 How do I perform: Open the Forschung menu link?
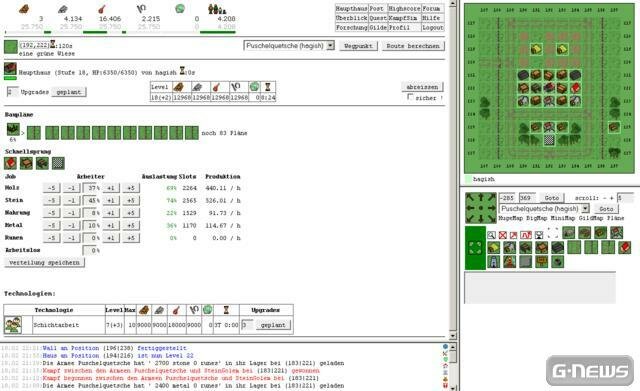351,27
